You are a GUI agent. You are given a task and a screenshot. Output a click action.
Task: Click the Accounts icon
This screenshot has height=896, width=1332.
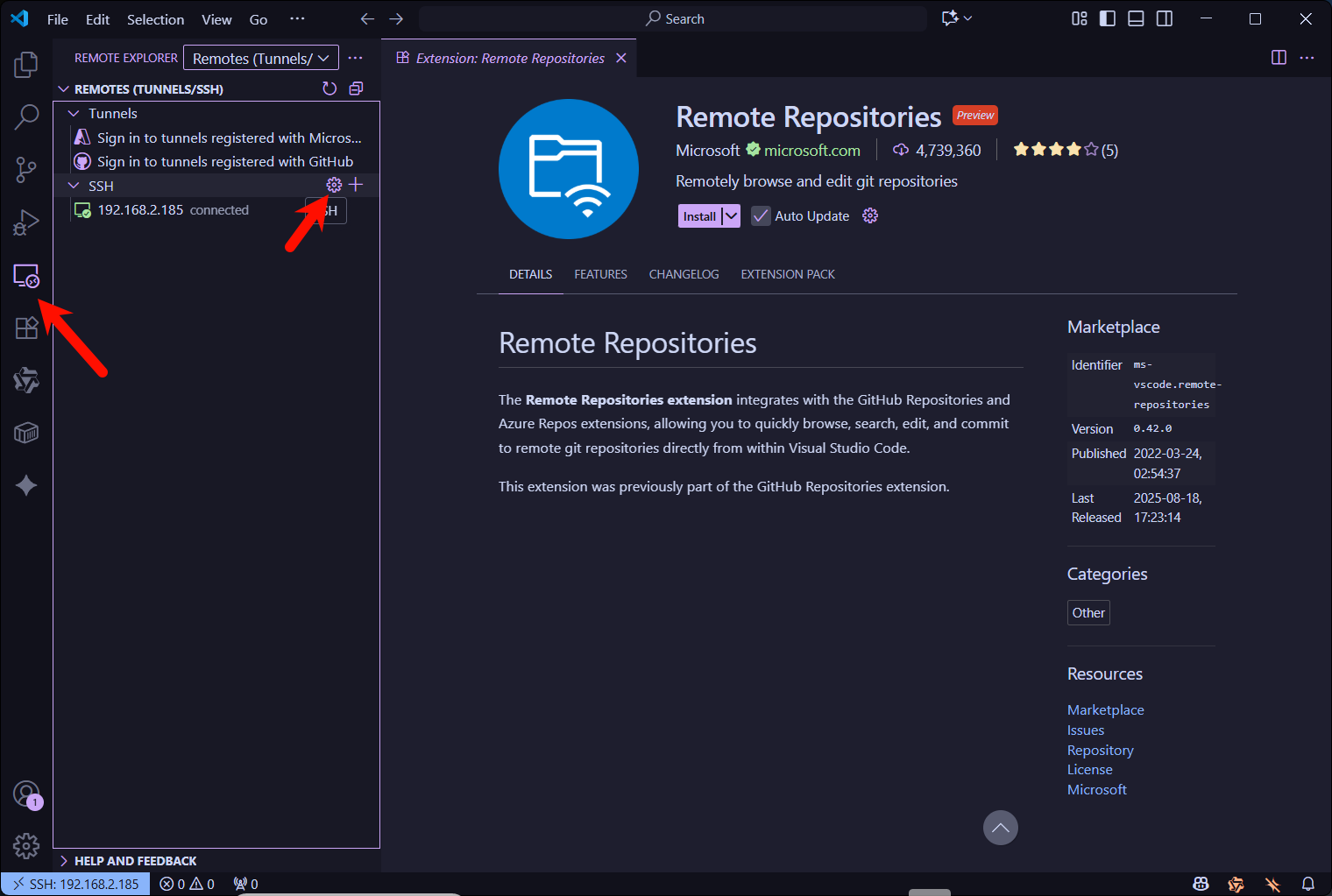(26, 794)
